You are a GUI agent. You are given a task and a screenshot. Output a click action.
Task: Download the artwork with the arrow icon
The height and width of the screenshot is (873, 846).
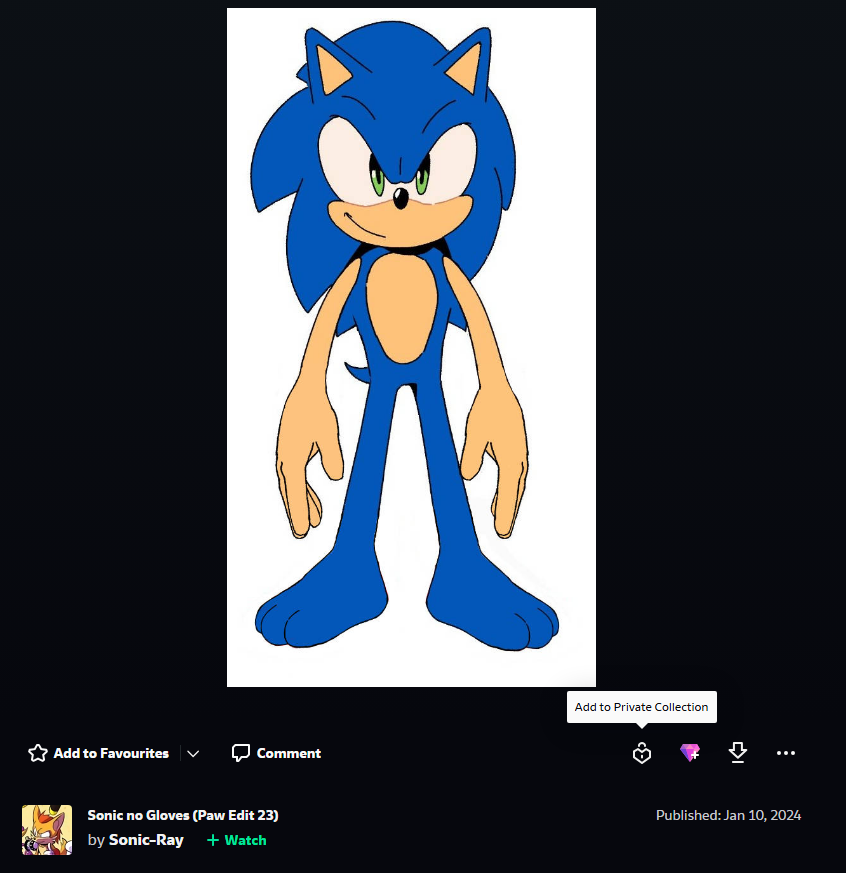click(x=737, y=753)
